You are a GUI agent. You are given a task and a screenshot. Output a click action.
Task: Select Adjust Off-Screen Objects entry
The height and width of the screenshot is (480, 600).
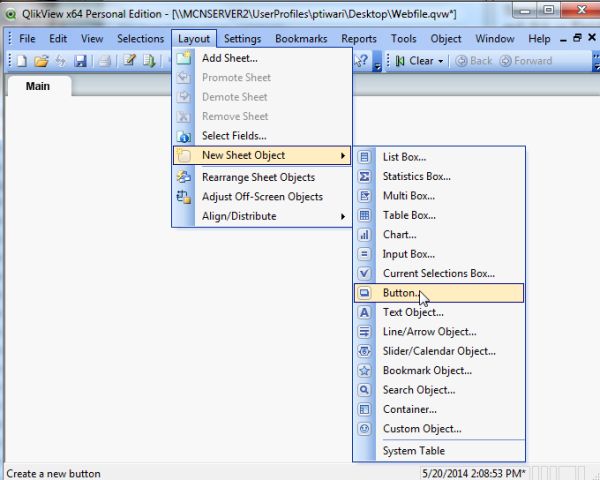[x=262, y=197]
